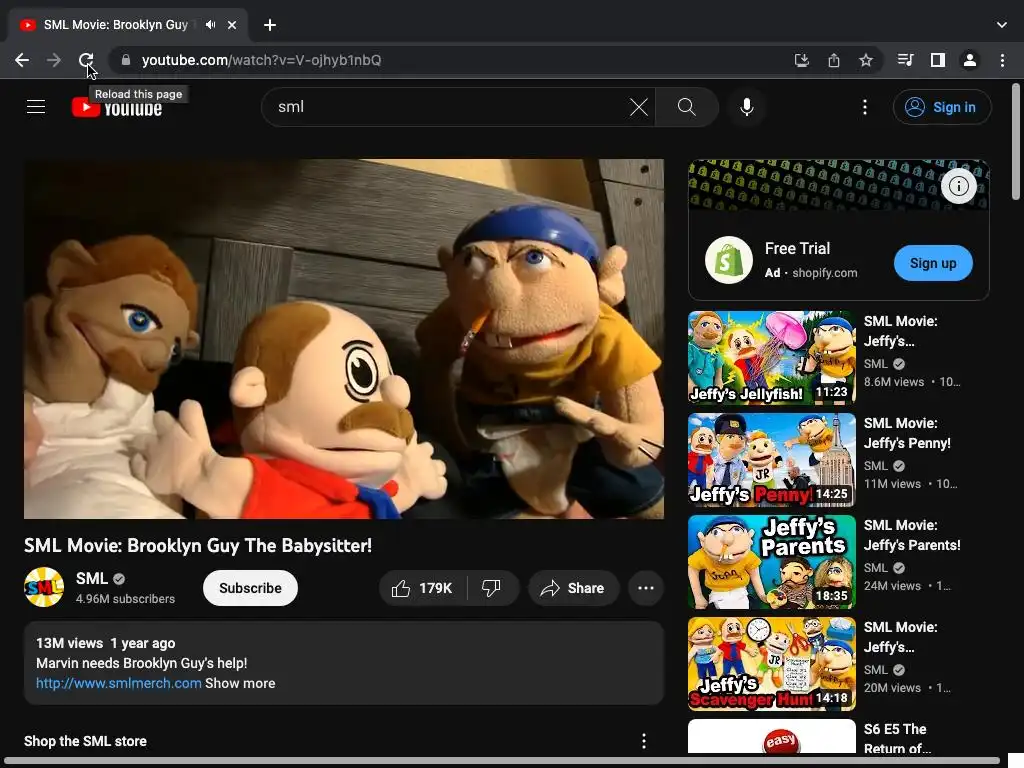Search with voice microphone
The height and width of the screenshot is (768, 1024).
[746, 106]
